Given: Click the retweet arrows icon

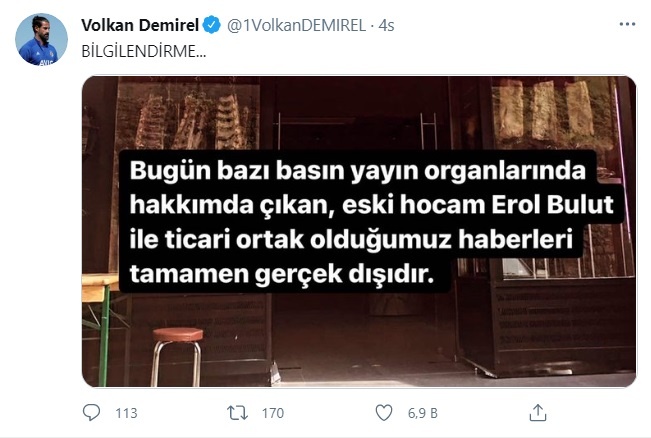Looking at the screenshot, I should coord(237,413).
